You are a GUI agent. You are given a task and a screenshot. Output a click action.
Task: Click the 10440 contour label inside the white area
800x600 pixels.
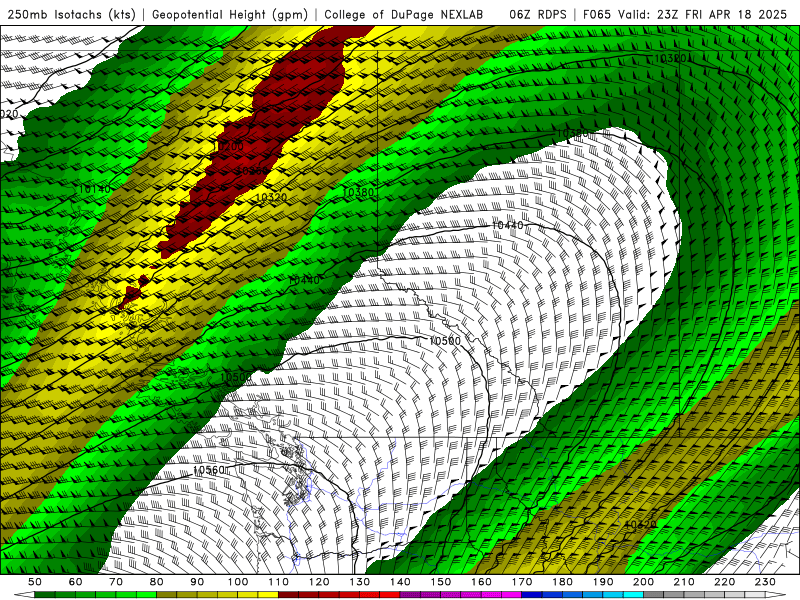coord(508,225)
